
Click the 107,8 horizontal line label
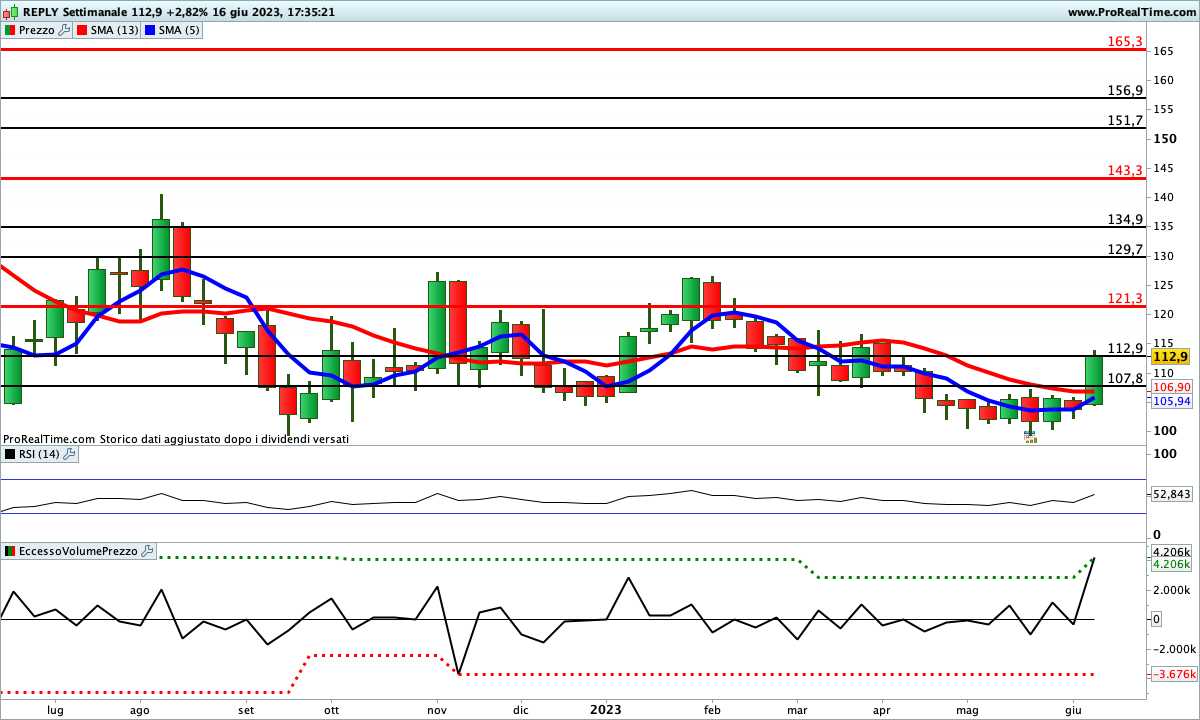[1125, 378]
